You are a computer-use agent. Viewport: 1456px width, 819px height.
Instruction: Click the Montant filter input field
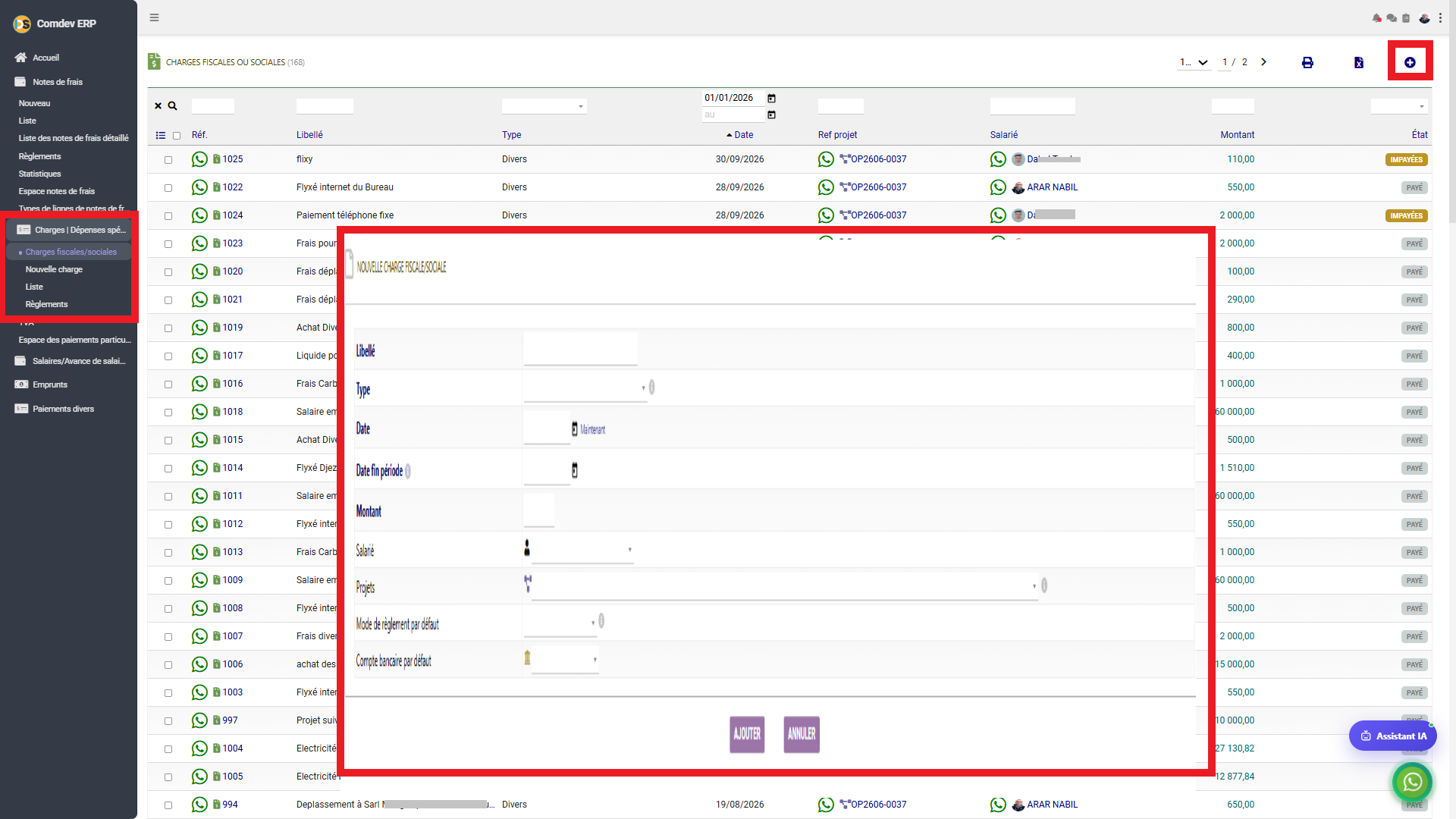click(x=1232, y=106)
